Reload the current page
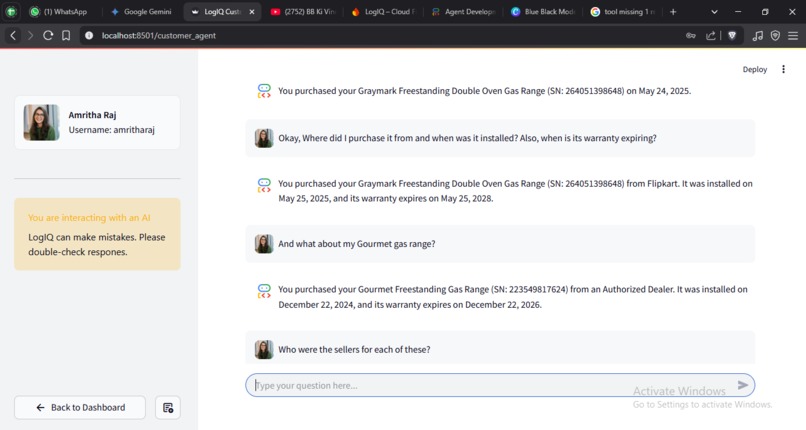 coord(48,35)
